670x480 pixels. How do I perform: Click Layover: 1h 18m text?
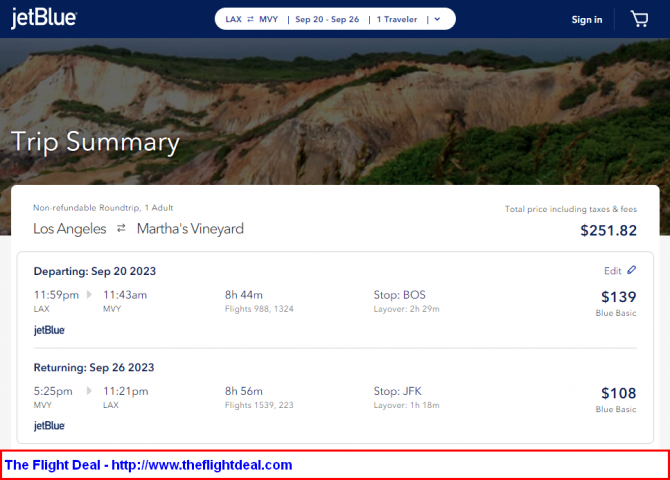406,405
